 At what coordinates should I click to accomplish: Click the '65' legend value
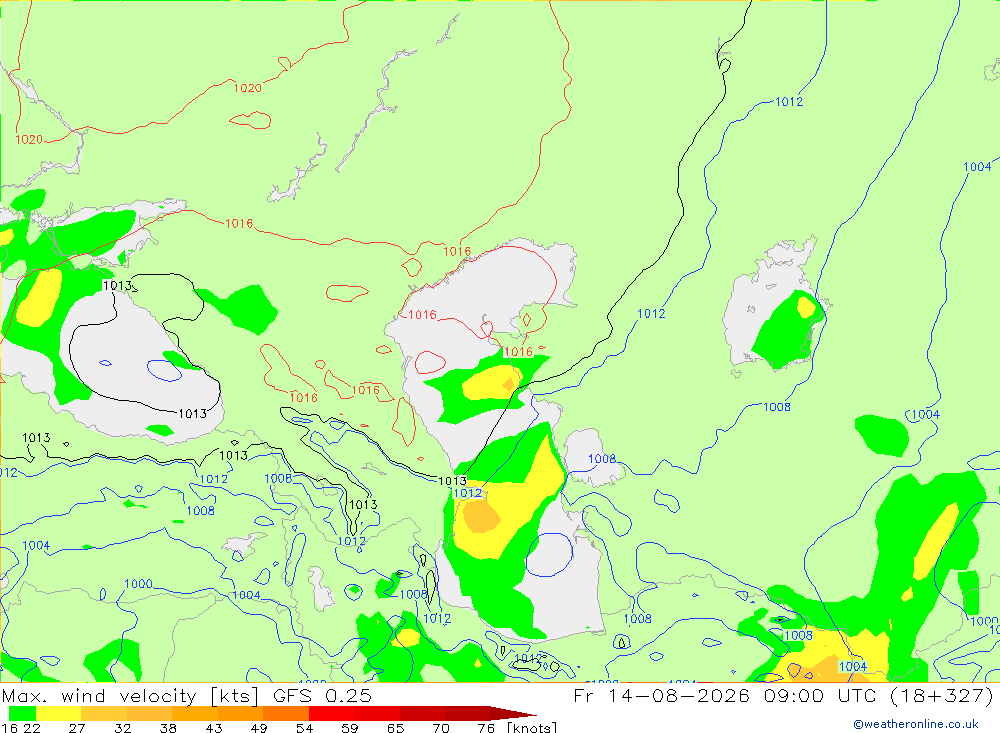click(395, 728)
